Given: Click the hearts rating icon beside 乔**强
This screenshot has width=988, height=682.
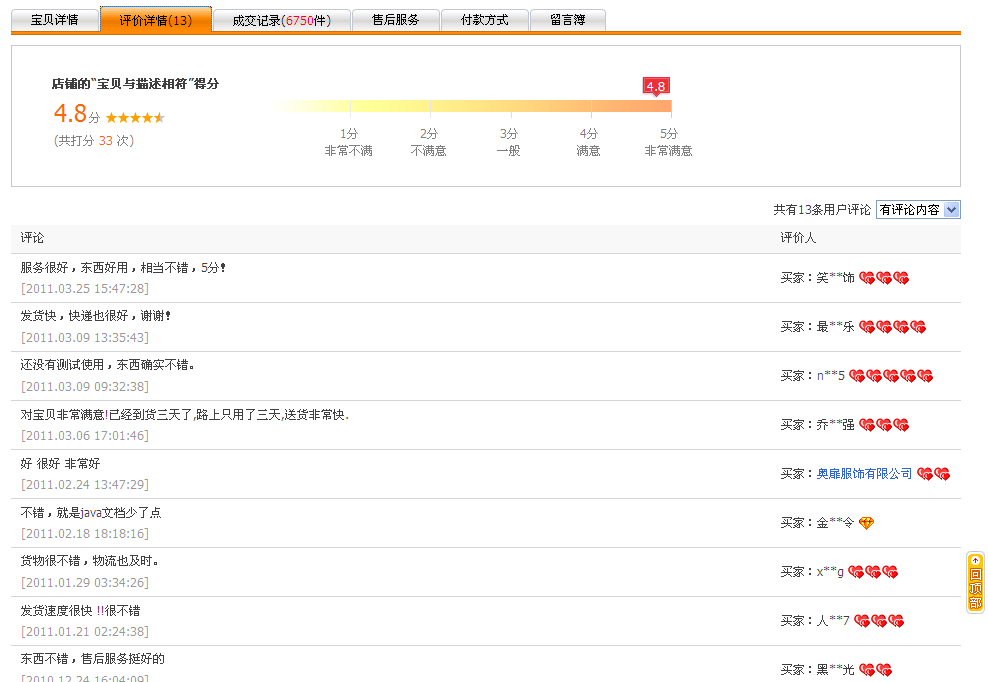Looking at the screenshot, I should 884,425.
